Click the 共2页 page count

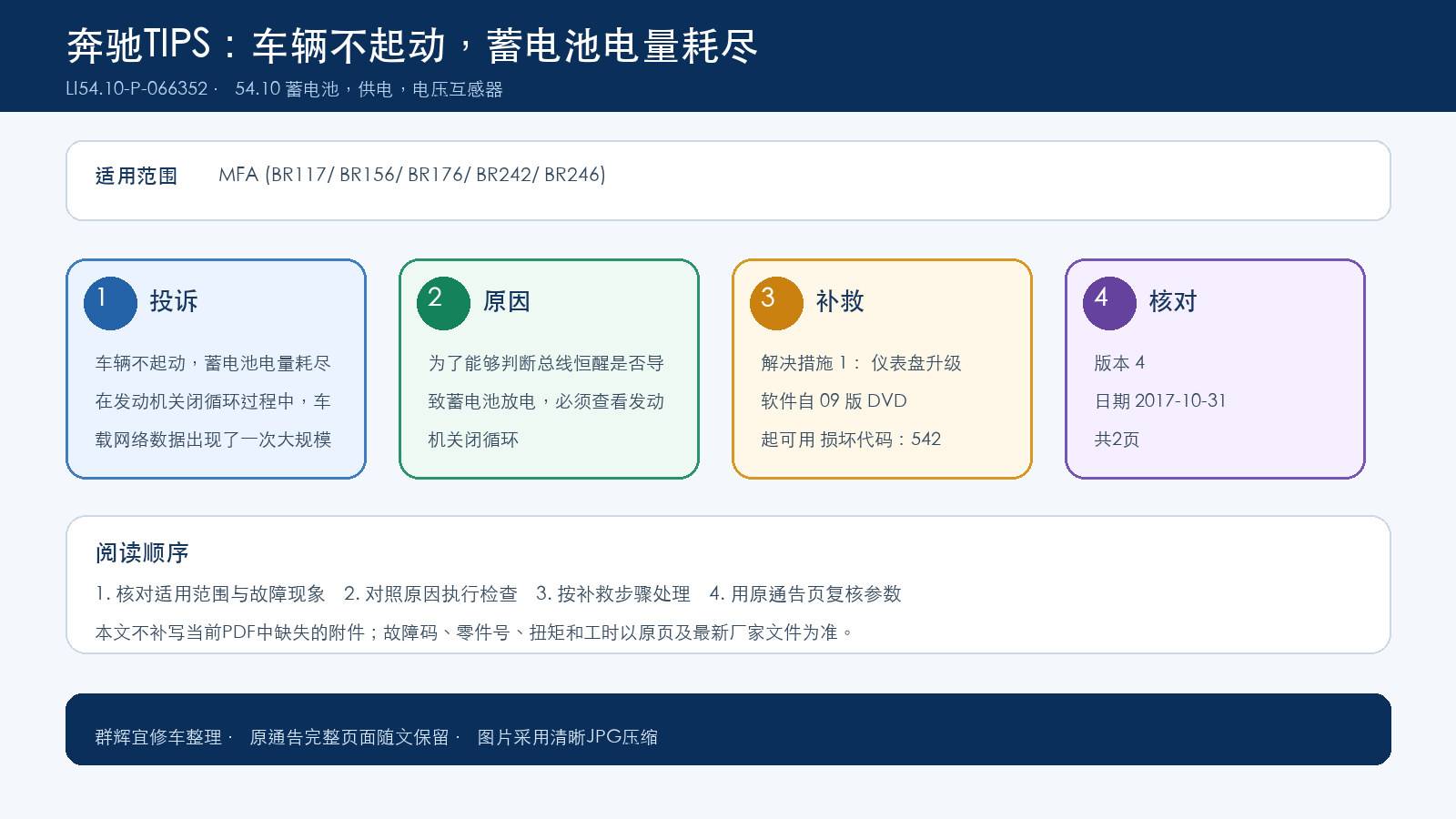tap(1117, 440)
